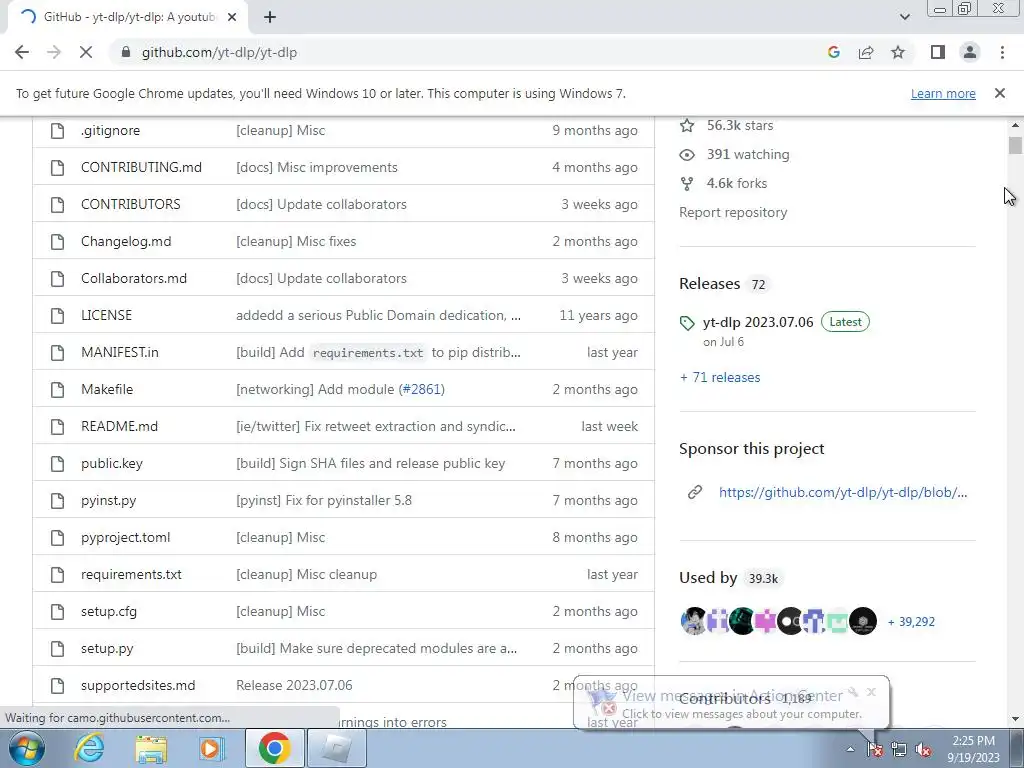Launch Internet Explorer from the taskbar
The height and width of the screenshot is (768, 1024).
pyautogui.click(x=89, y=748)
